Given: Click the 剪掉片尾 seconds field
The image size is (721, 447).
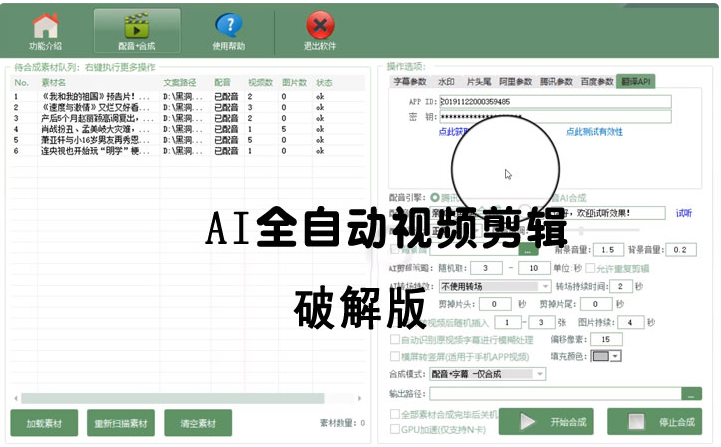Looking at the screenshot, I should tap(595, 304).
